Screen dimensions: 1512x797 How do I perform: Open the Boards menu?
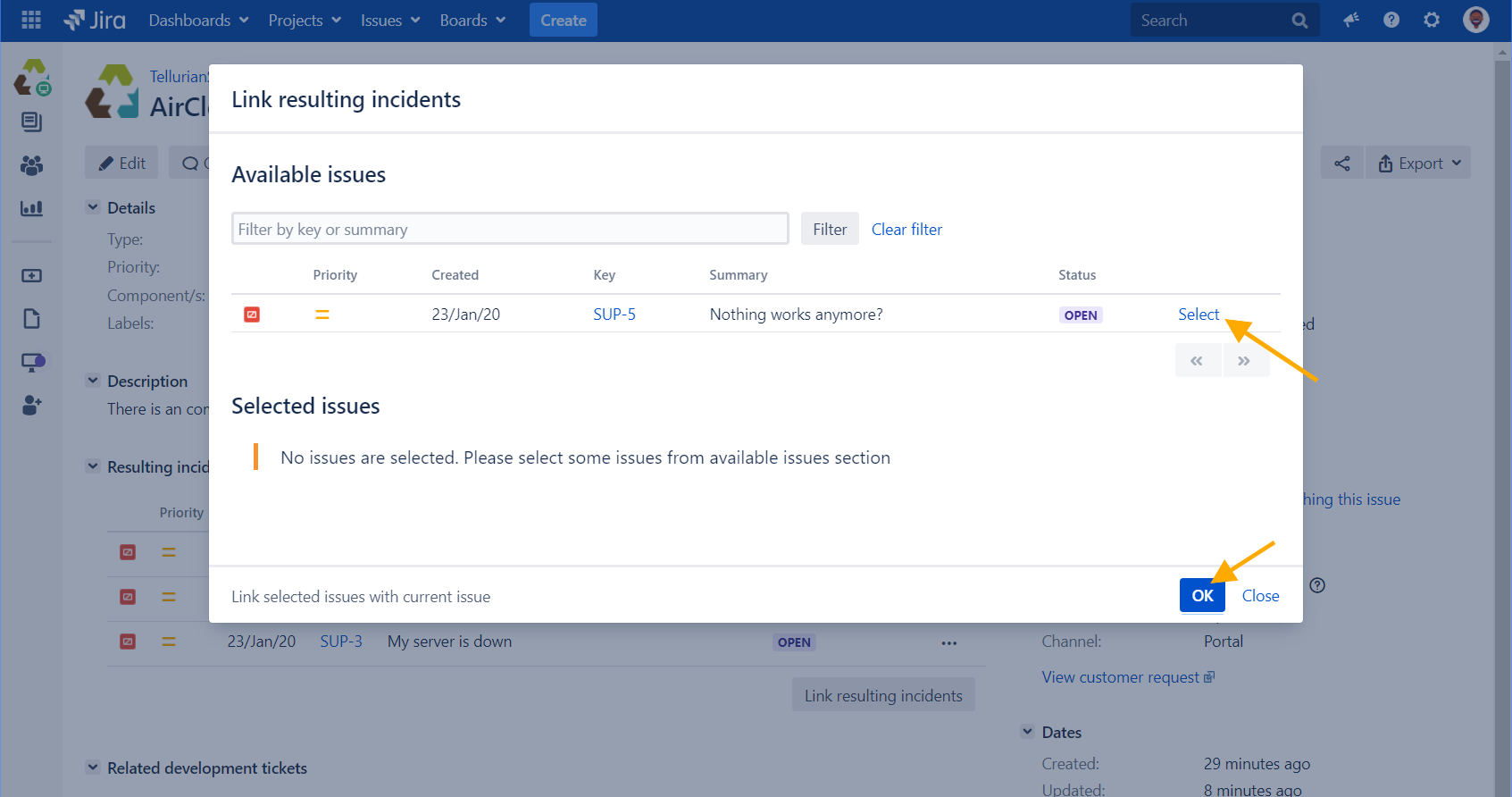pos(472,20)
